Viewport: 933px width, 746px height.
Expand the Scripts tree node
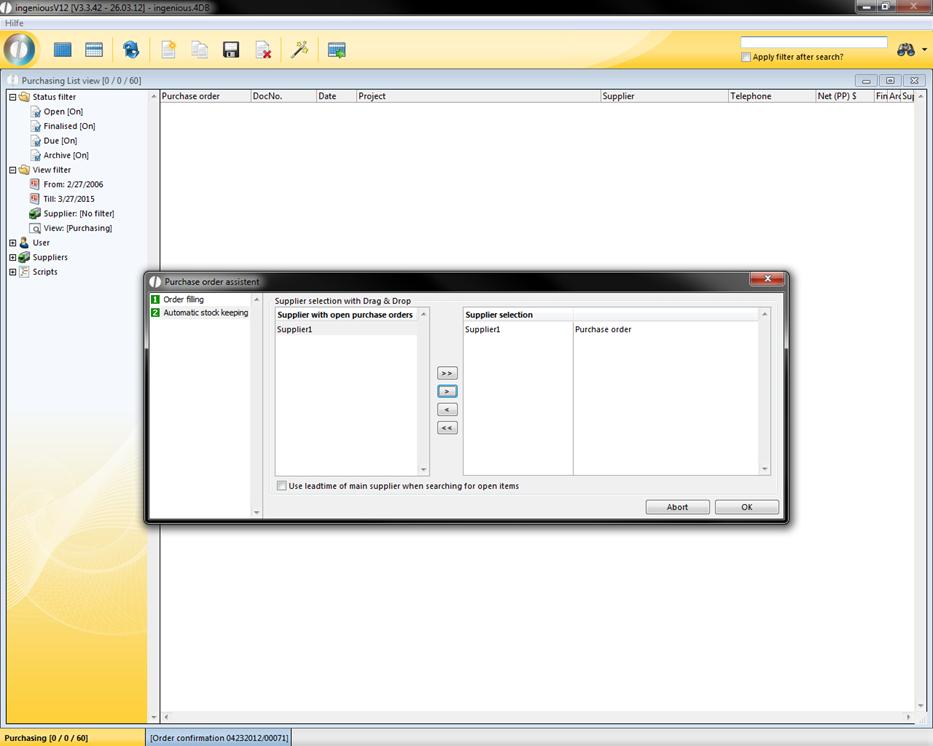pyautogui.click(x=12, y=272)
